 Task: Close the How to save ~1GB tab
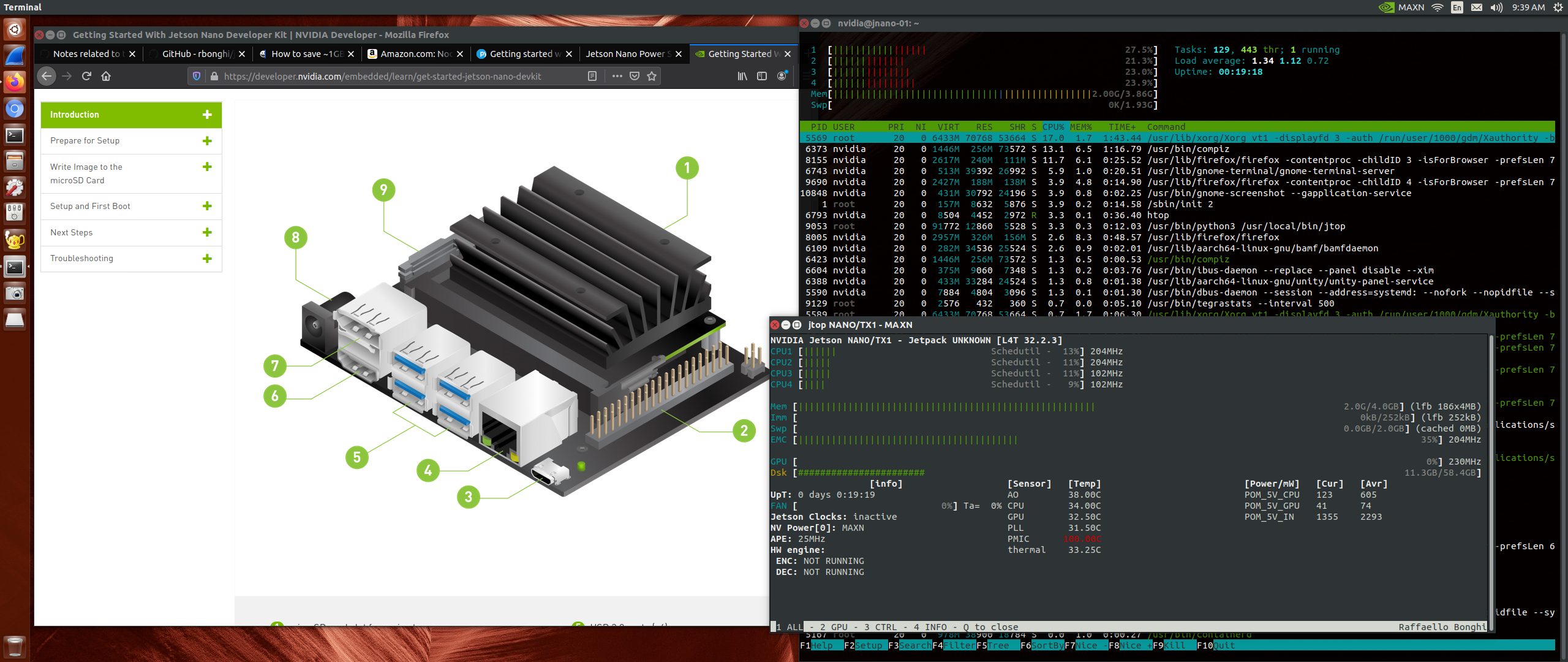[351, 54]
